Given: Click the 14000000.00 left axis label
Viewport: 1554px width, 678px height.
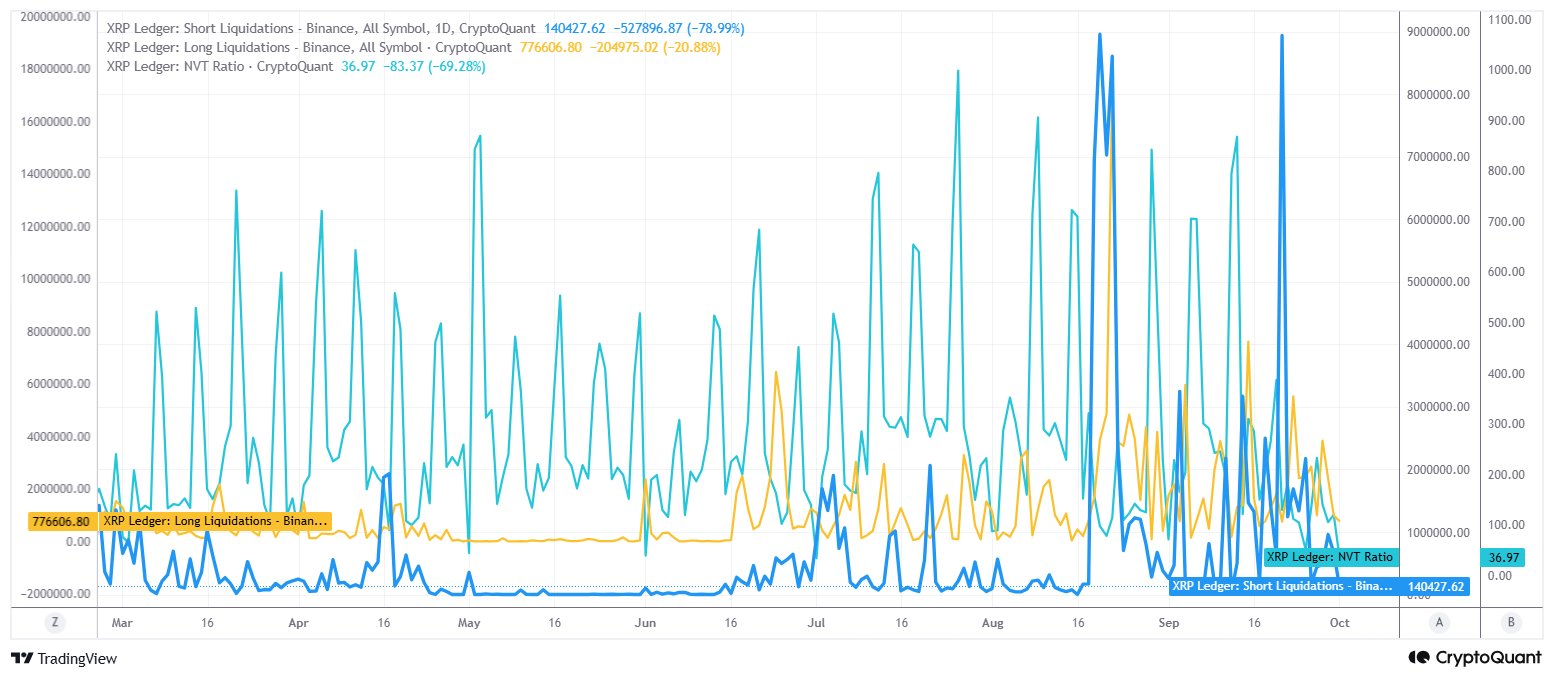Looking at the screenshot, I should [x=55, y=174].
